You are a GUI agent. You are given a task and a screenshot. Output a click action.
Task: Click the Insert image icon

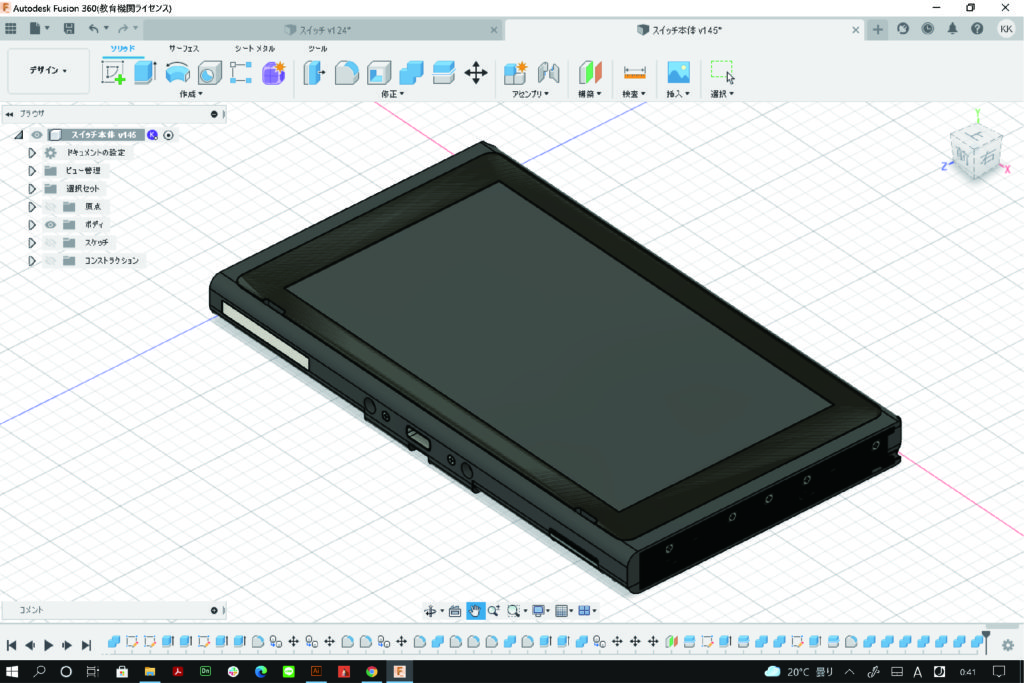678,72
